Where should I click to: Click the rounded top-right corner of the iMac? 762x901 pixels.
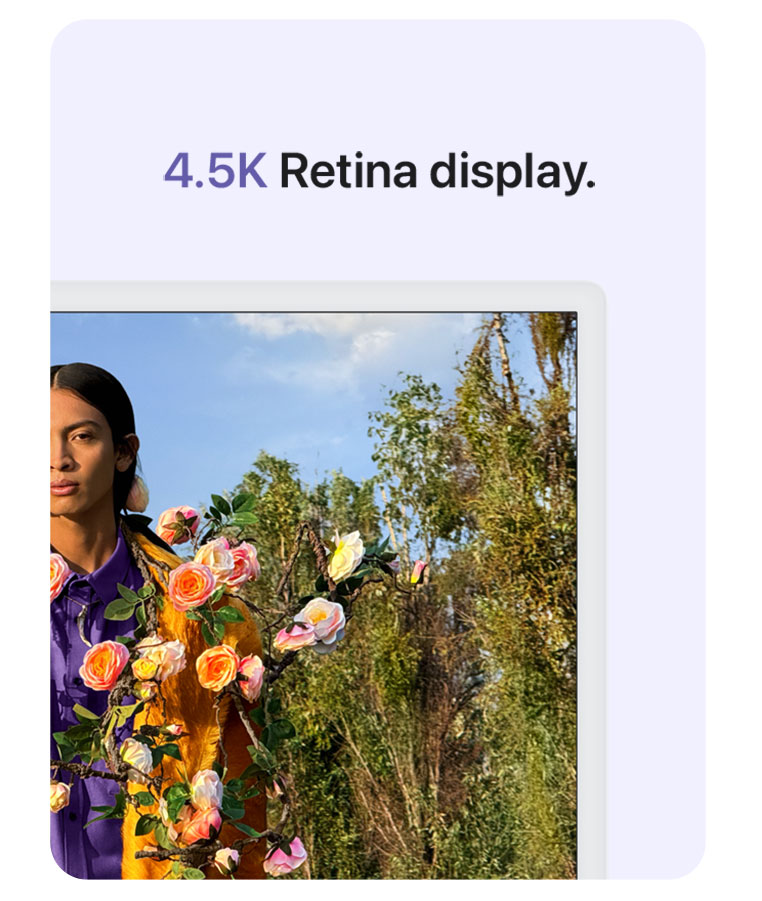click(x=592, y=295)
